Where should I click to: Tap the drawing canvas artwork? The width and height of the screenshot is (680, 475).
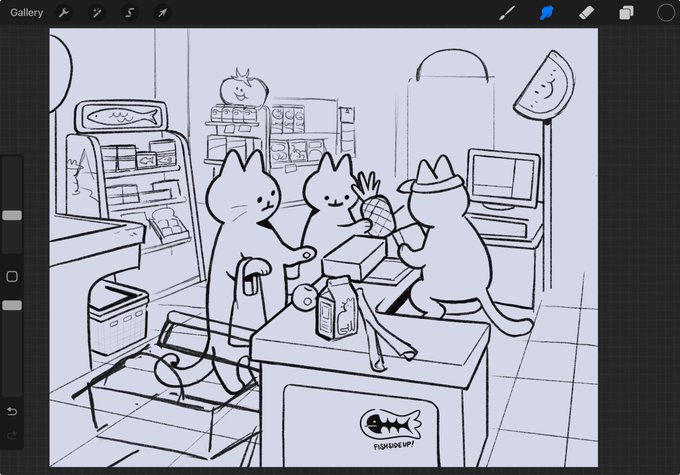(x=324, y=248)
